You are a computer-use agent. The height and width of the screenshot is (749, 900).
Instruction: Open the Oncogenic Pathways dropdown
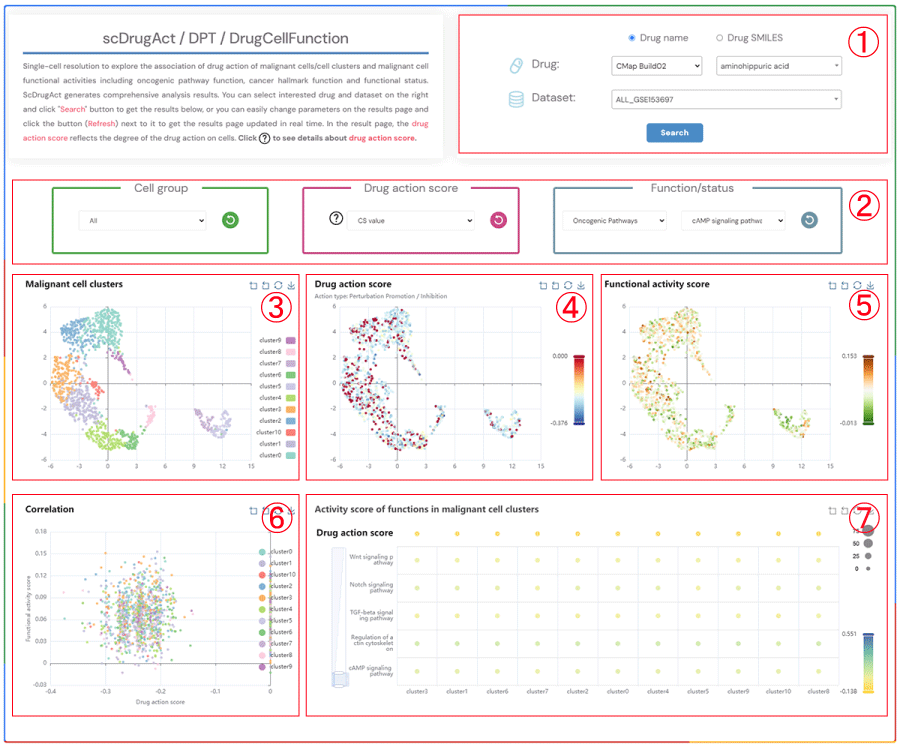pos(614,220)
